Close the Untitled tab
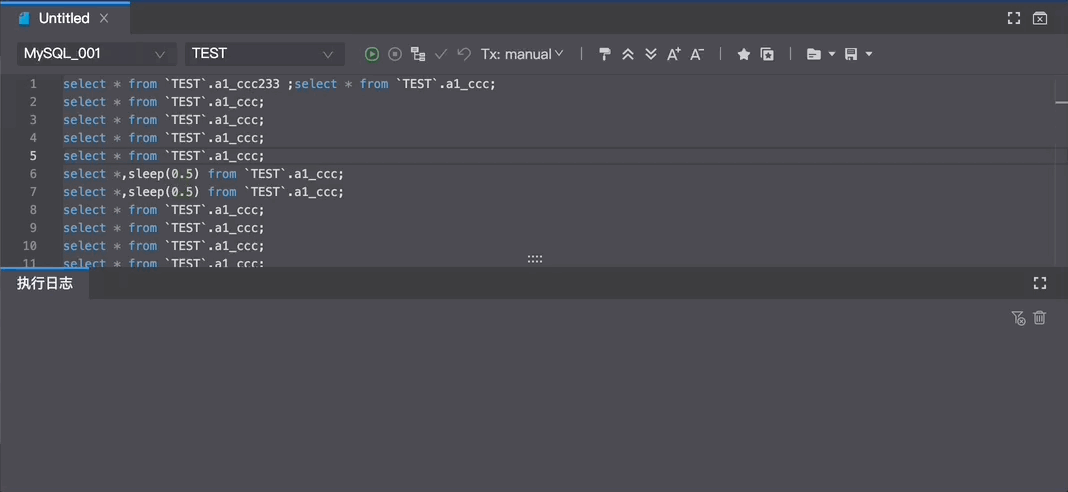 [104, 18]
